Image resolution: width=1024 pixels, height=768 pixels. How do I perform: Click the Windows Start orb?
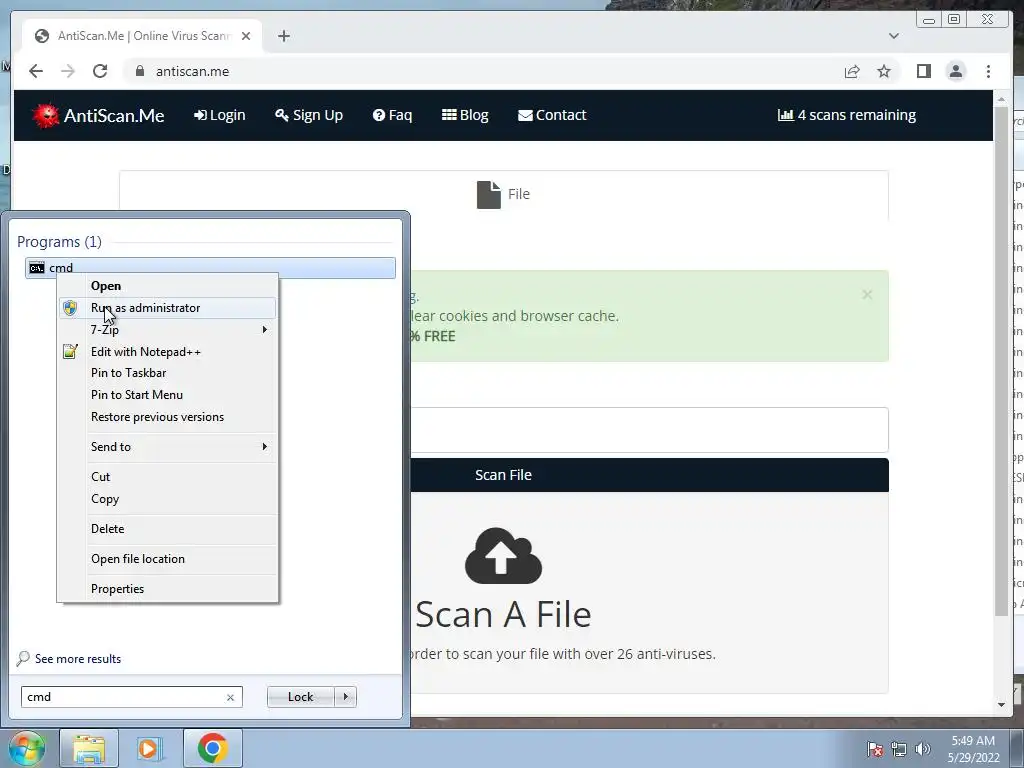click(27, 748)
